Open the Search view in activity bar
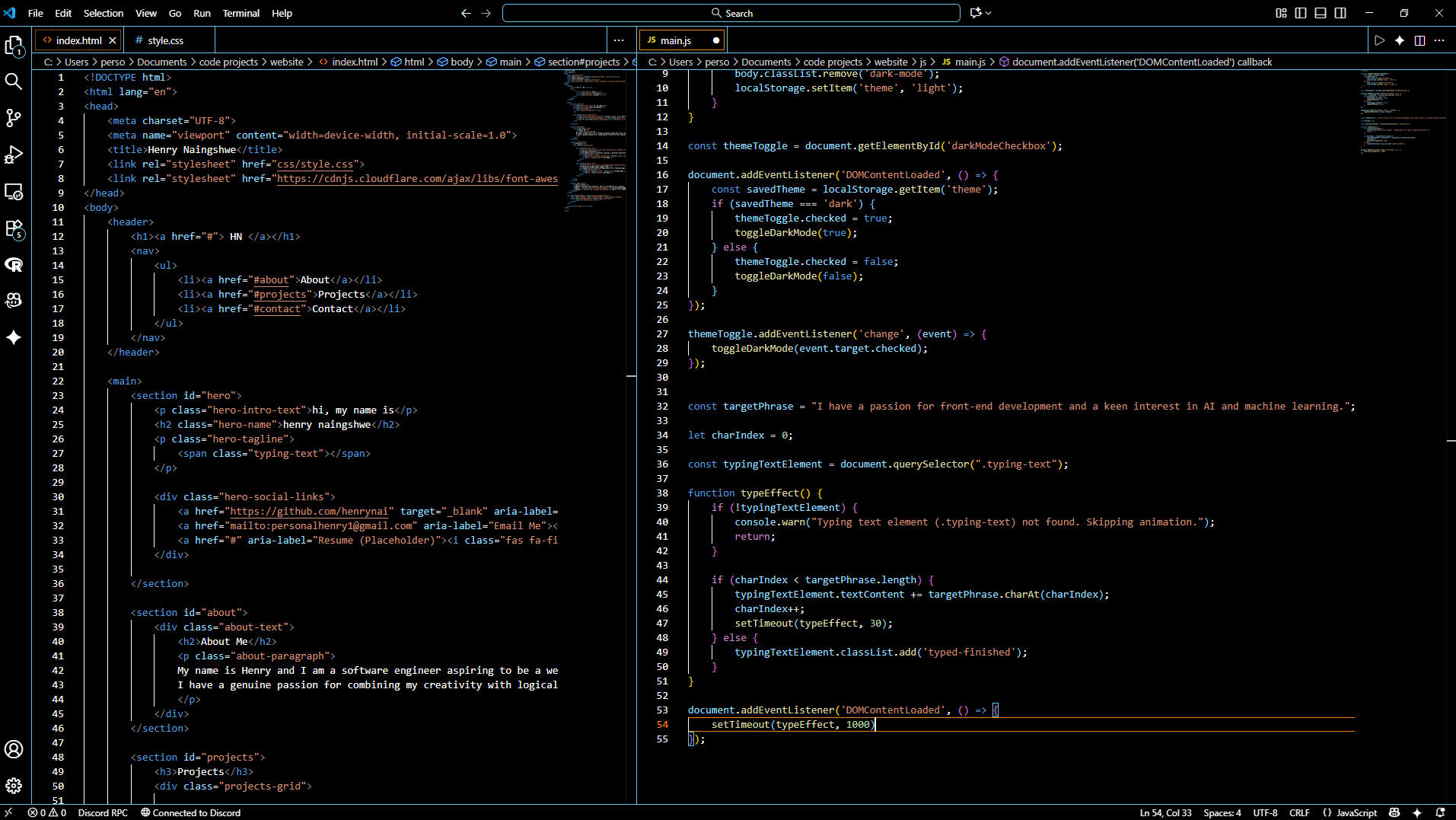1456x820 pixels. pos(14,81)
